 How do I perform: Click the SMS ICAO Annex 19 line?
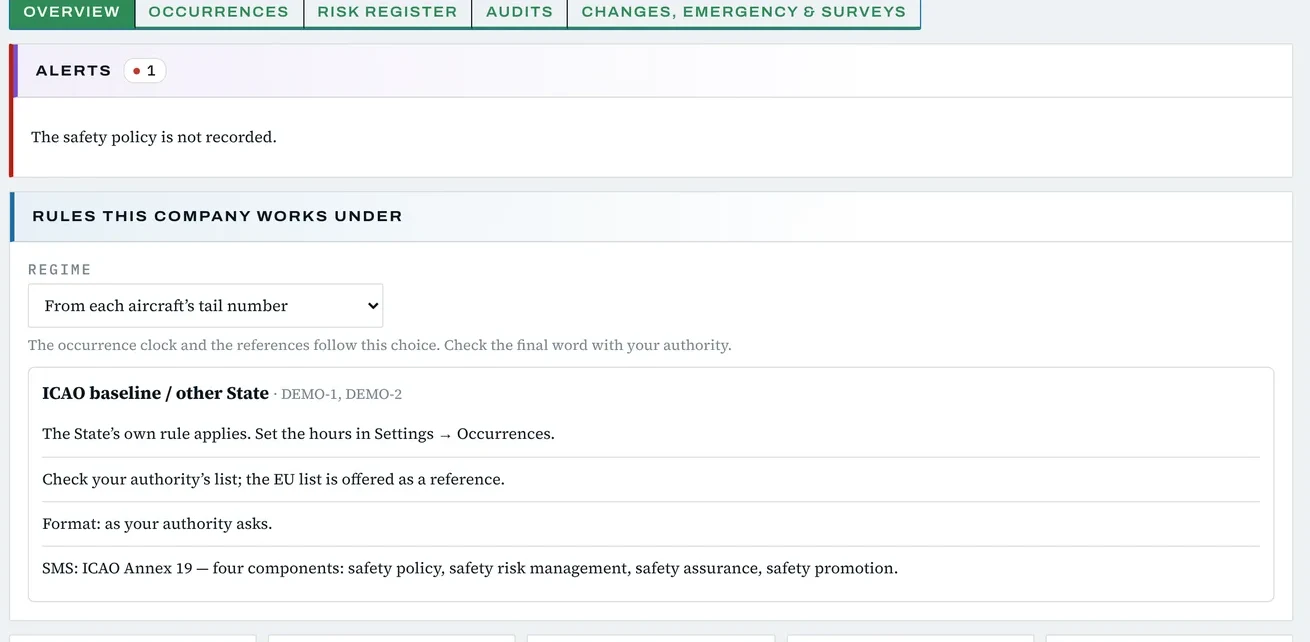(x=470, y=568)
